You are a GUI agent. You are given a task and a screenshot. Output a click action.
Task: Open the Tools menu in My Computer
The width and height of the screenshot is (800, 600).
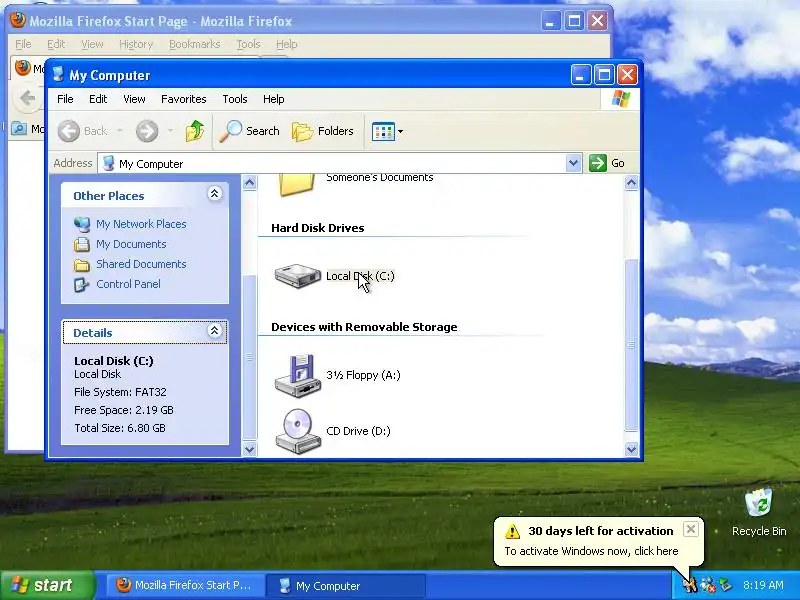235,99
